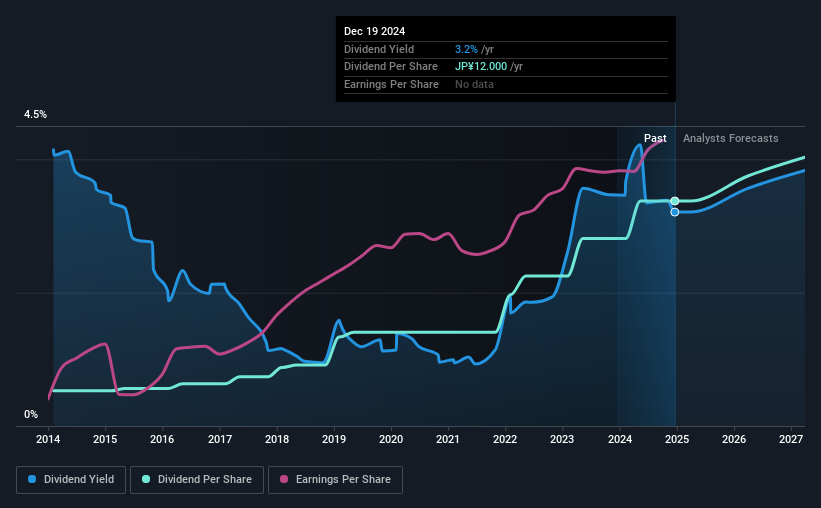Click the 3.2% dividend yield value
This screenshot has width=821, height=508.
[466, 49]
